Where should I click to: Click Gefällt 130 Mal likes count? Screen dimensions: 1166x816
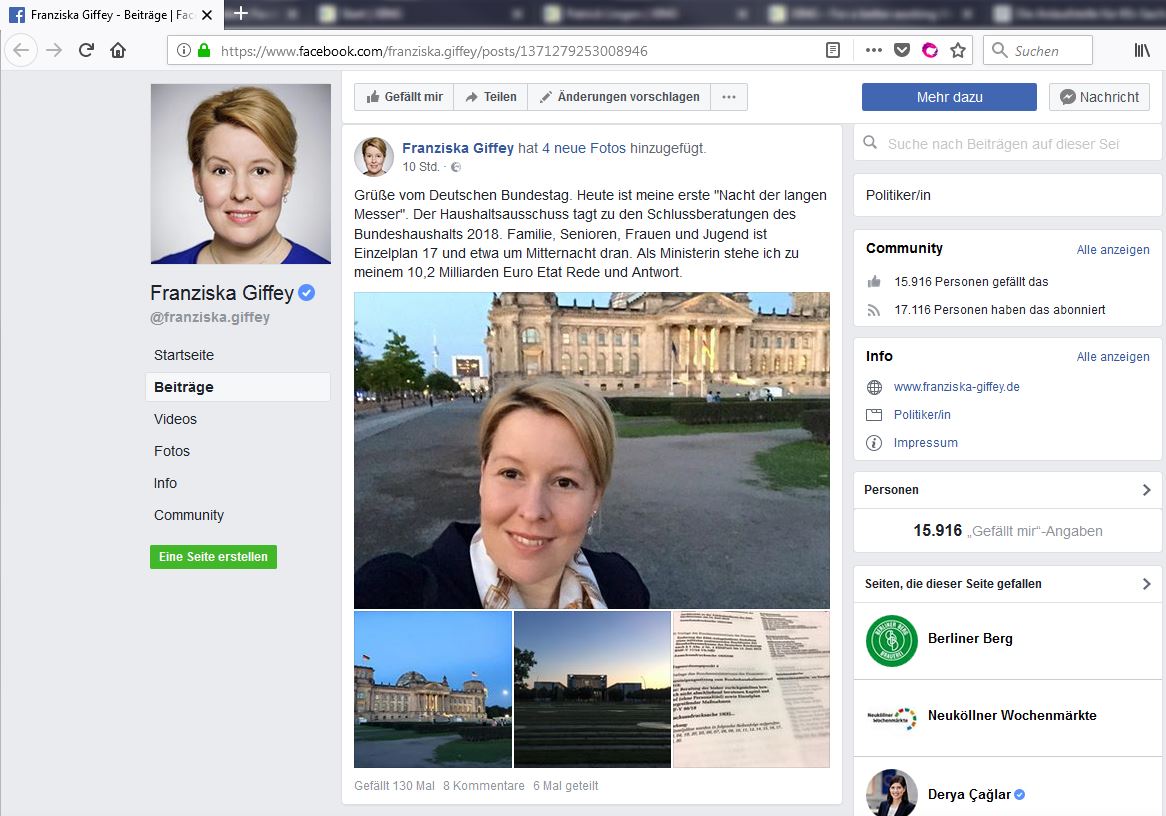pyautogui.click(x=394, y=786)
